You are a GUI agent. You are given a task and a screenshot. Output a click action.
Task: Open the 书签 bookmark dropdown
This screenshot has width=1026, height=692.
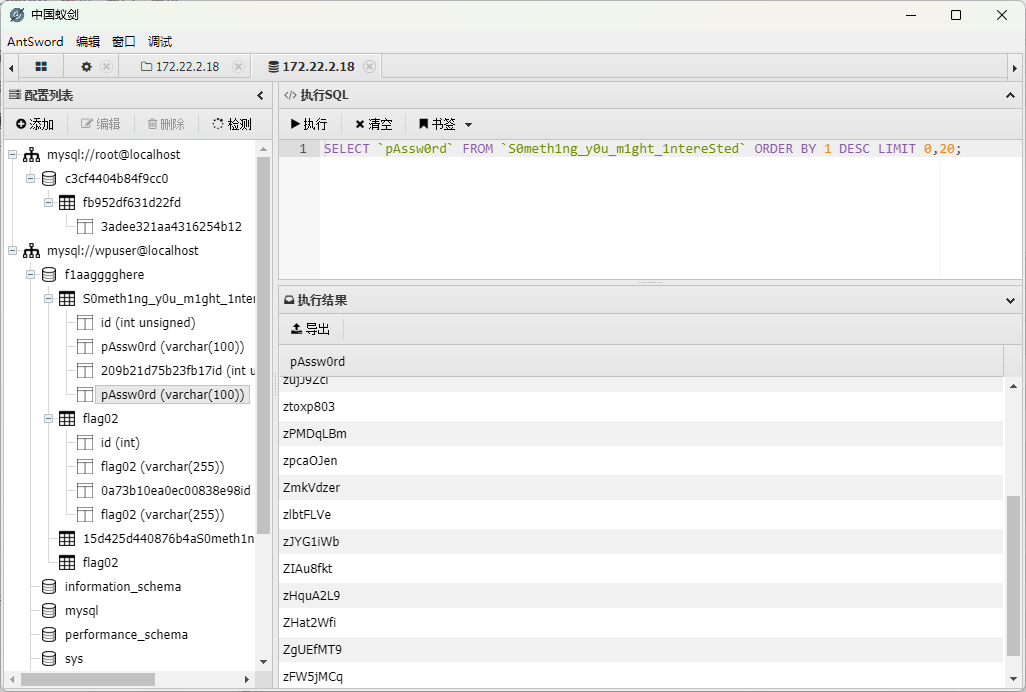pos(445,124)
